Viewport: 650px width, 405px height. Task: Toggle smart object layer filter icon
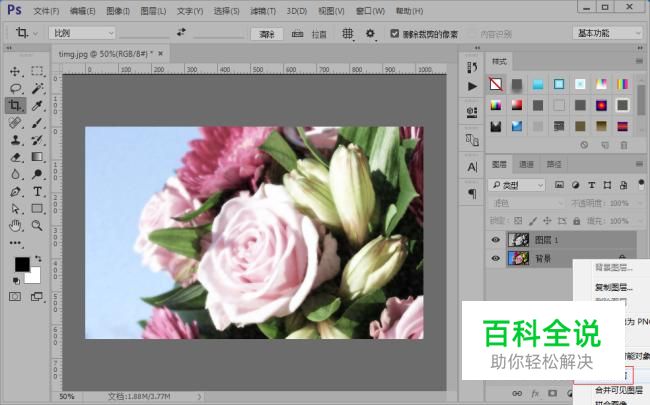click(x=623, y=185)
